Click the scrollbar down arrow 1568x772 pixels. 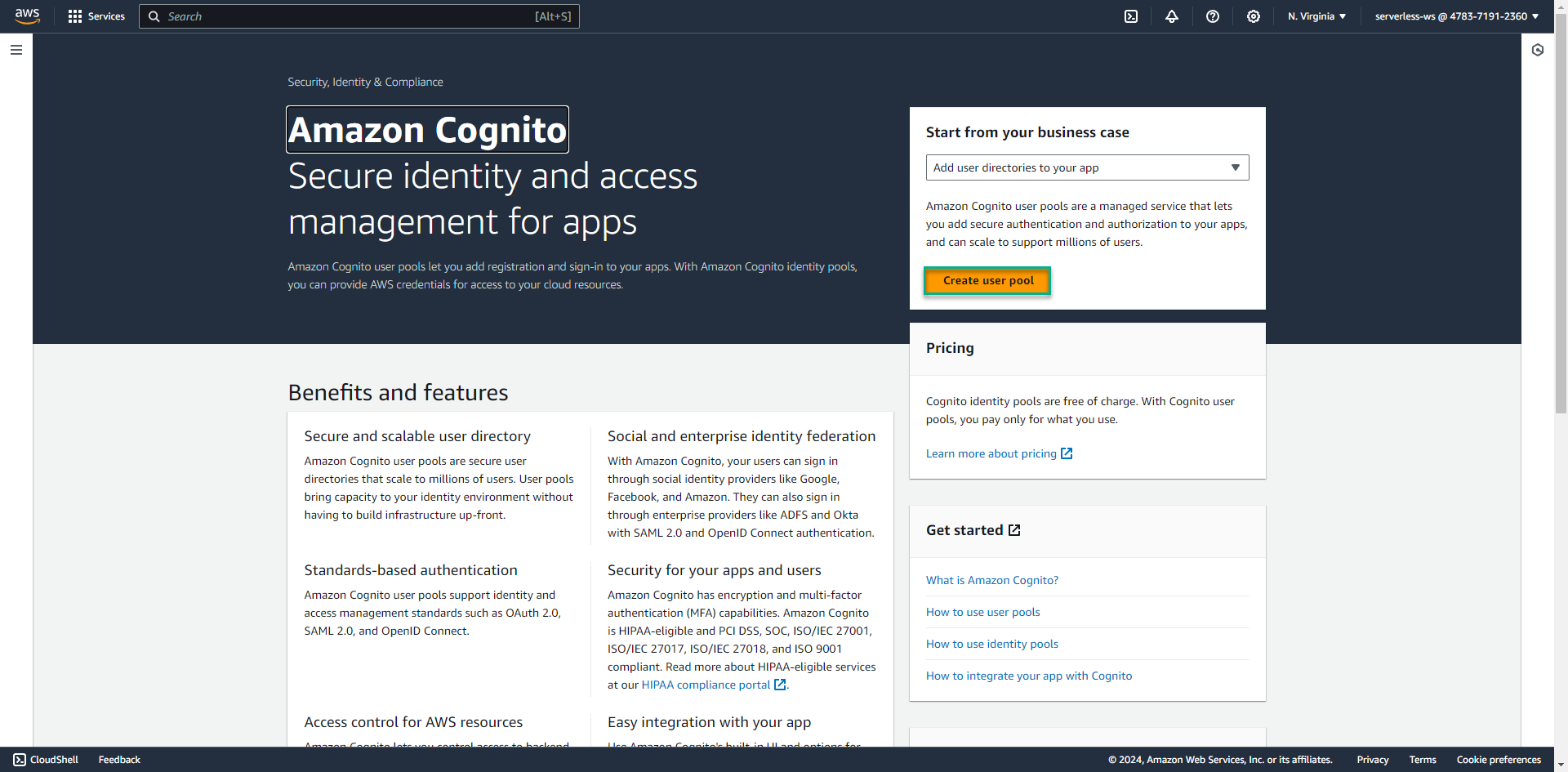tap(1561, 765)
